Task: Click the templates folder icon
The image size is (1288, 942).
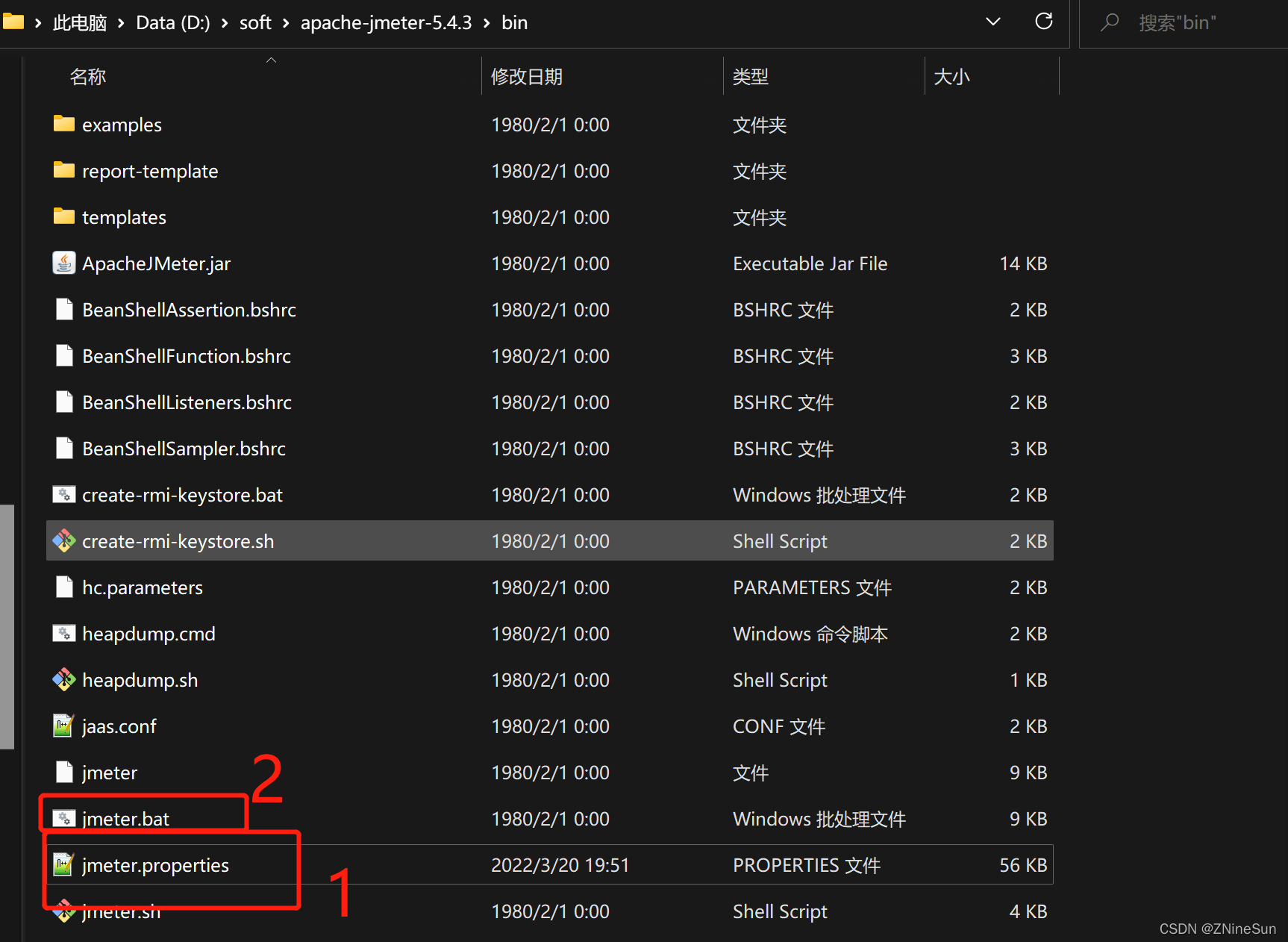Action: tap(64, 216)
